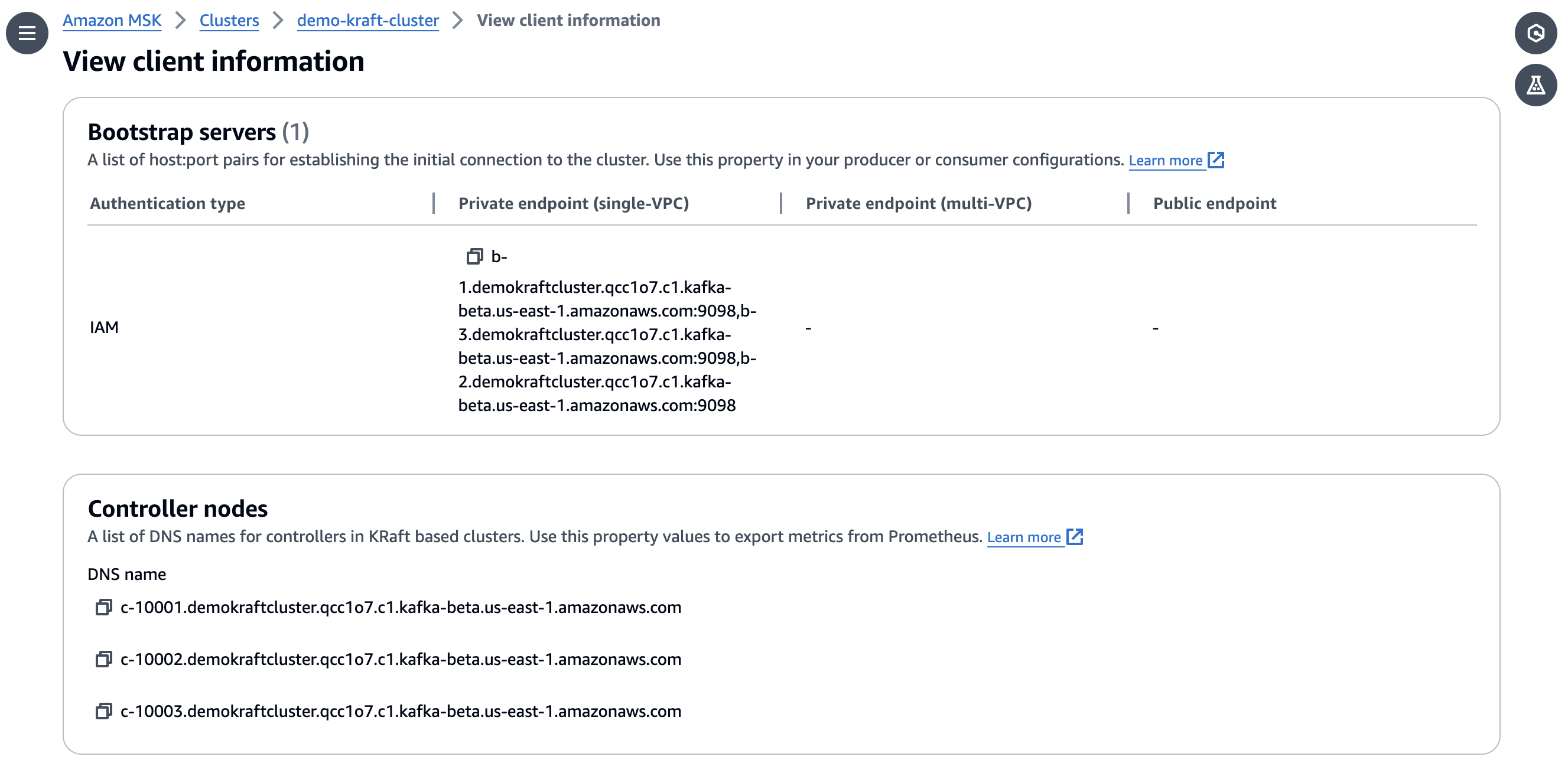This screenshot has width=1568, height=763.
Task: Copy the c-10001 controller DNS name
Action: (103, 607)
